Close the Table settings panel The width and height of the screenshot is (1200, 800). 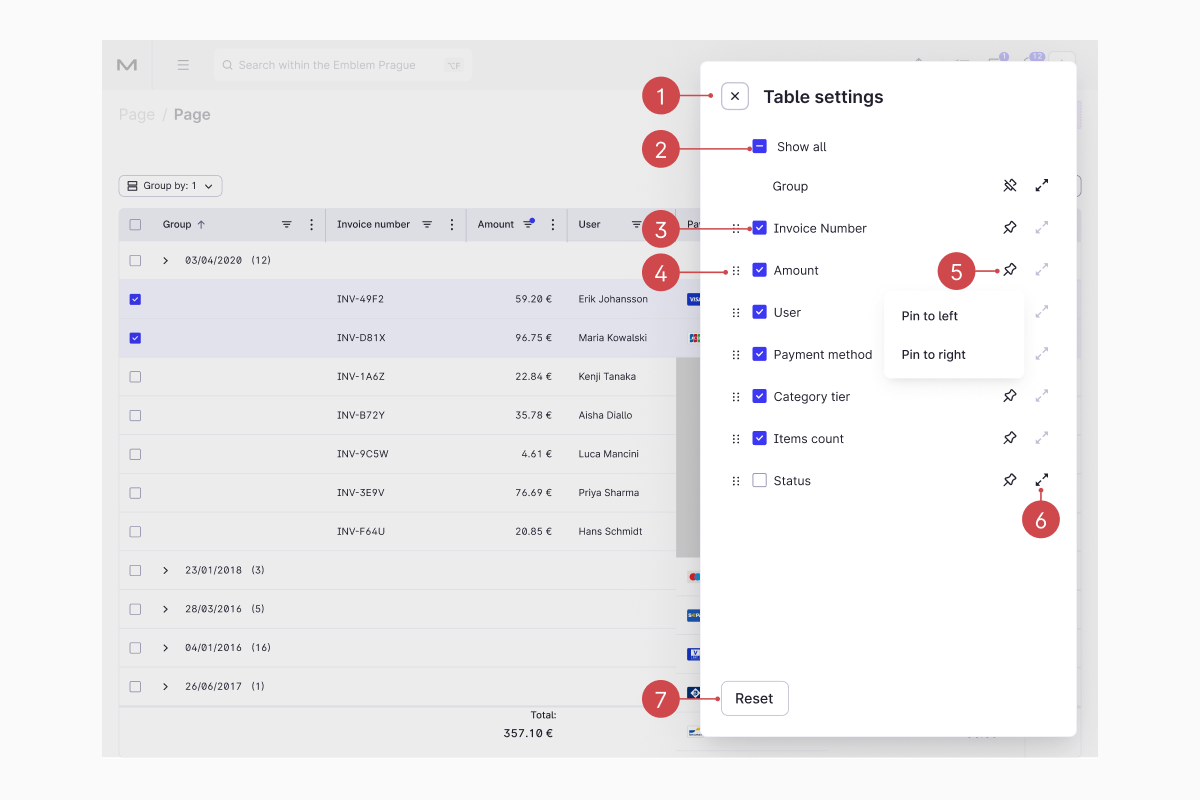[x=735, y=96]
